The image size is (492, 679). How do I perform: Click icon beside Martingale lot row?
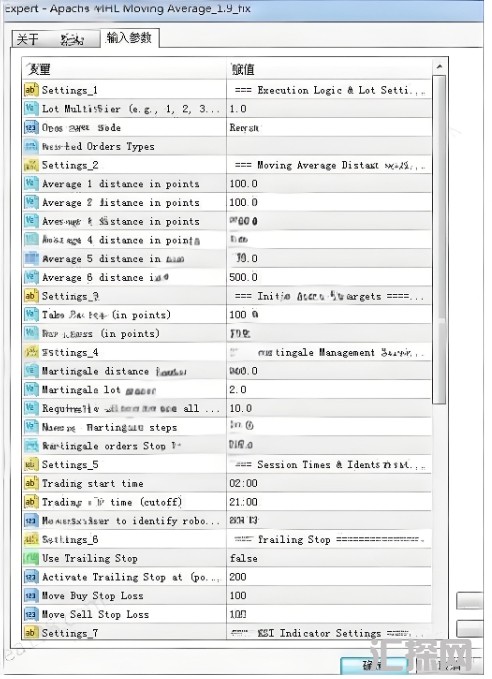(31, 389)
